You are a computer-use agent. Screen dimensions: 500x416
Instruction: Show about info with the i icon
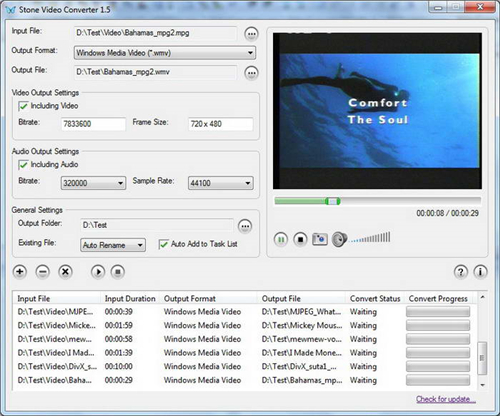click(x=480, y=272)
